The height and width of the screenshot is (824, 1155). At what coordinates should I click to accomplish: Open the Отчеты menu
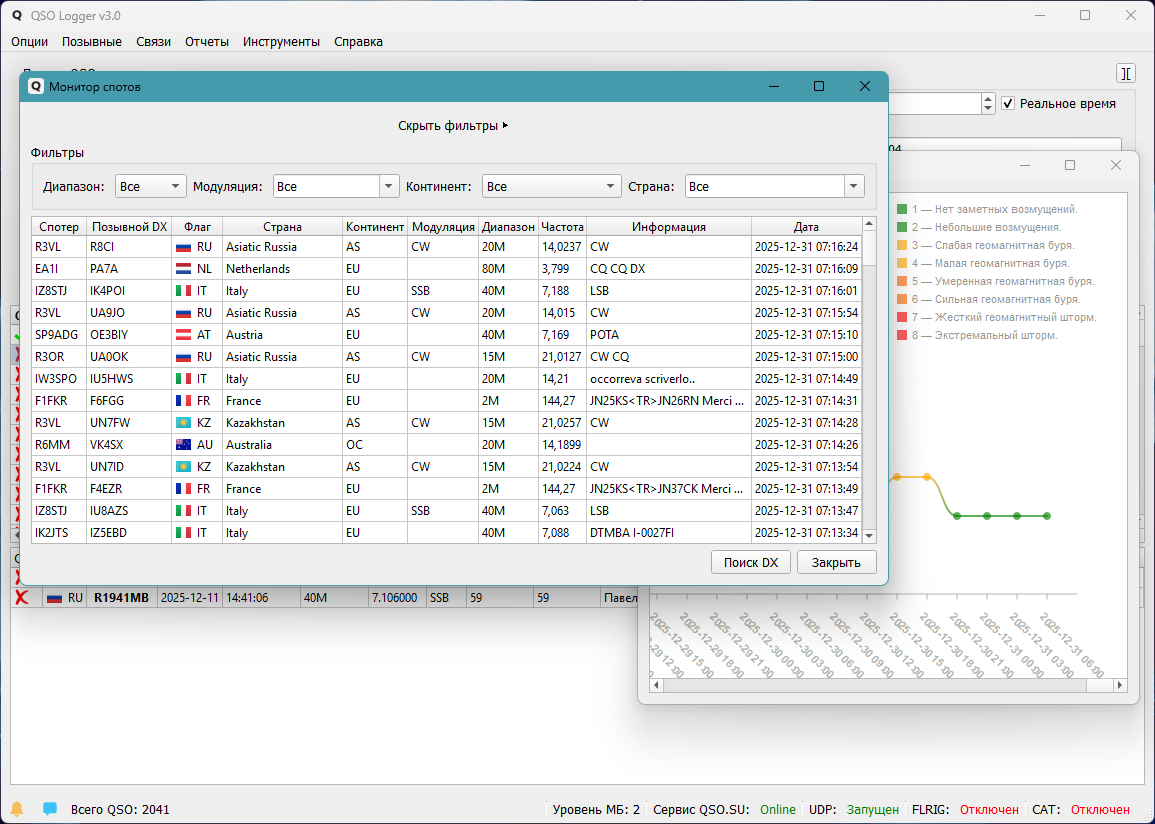click(207, 42)
